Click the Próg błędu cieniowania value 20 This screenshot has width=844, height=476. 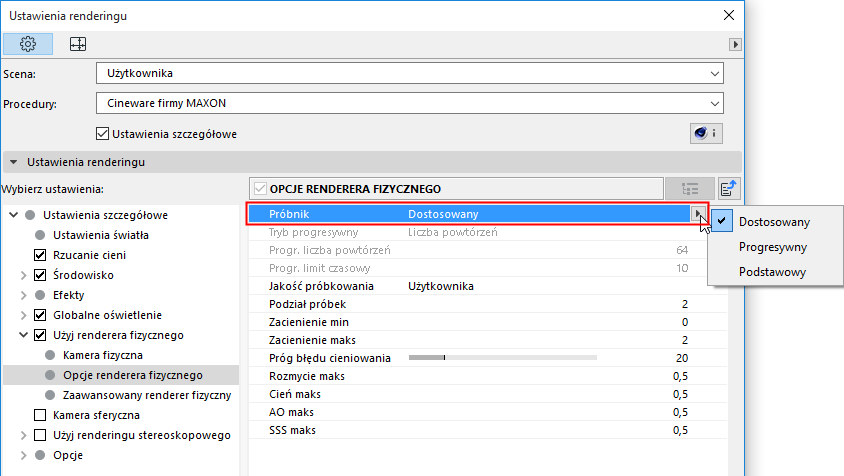[682, 358]
